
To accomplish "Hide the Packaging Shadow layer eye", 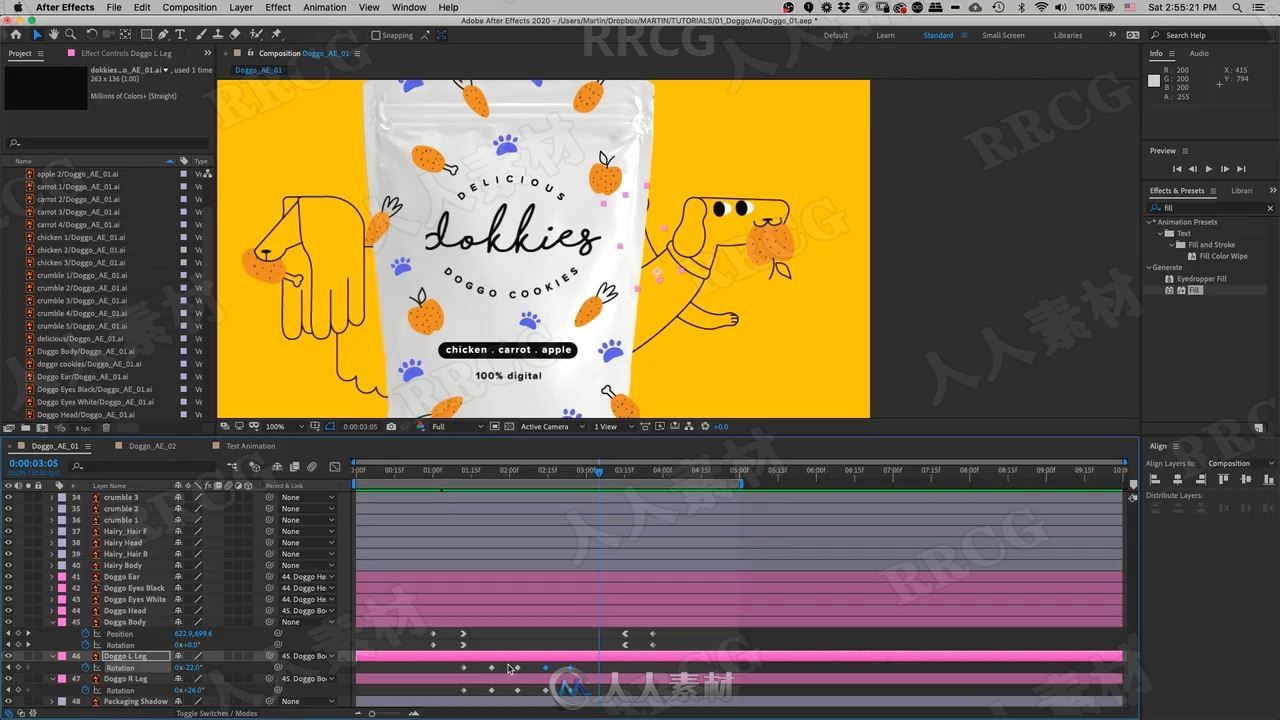I will pyautogui.click(x=9, y=701).
